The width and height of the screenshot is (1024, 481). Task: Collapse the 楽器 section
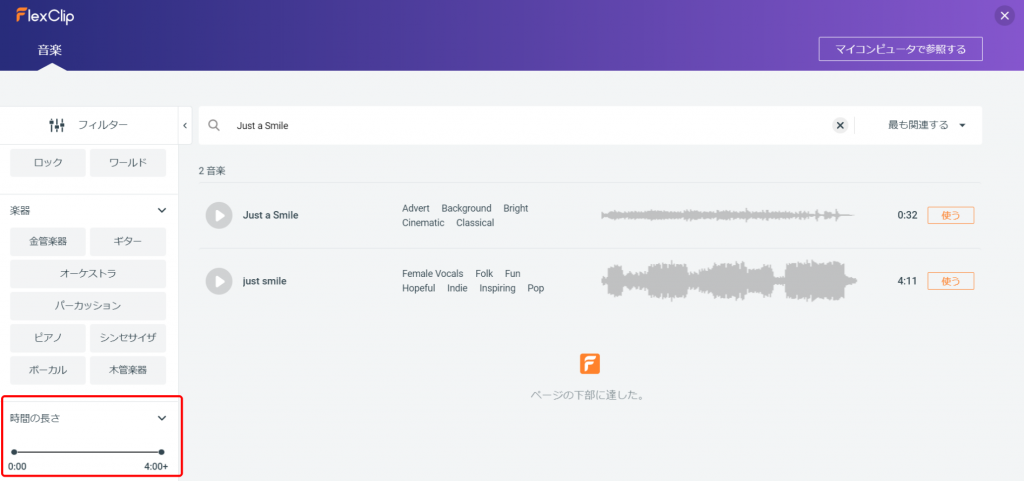(162, 211)
